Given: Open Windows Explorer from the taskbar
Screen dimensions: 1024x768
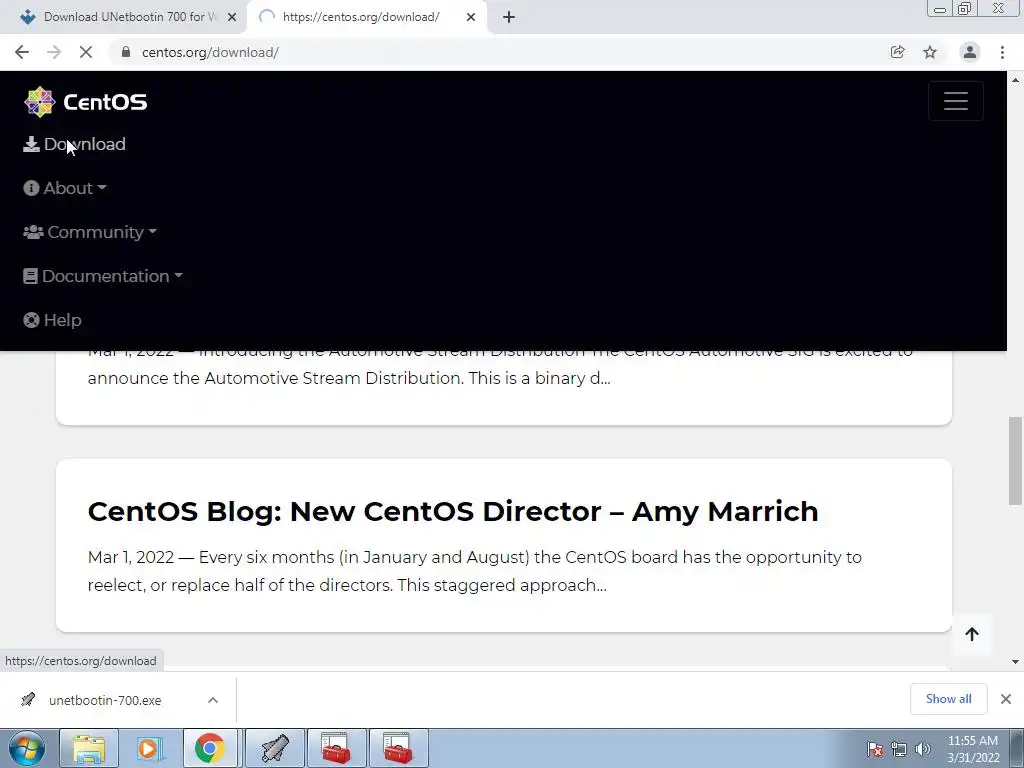Looking at the screenshot, I should (89, 748).
